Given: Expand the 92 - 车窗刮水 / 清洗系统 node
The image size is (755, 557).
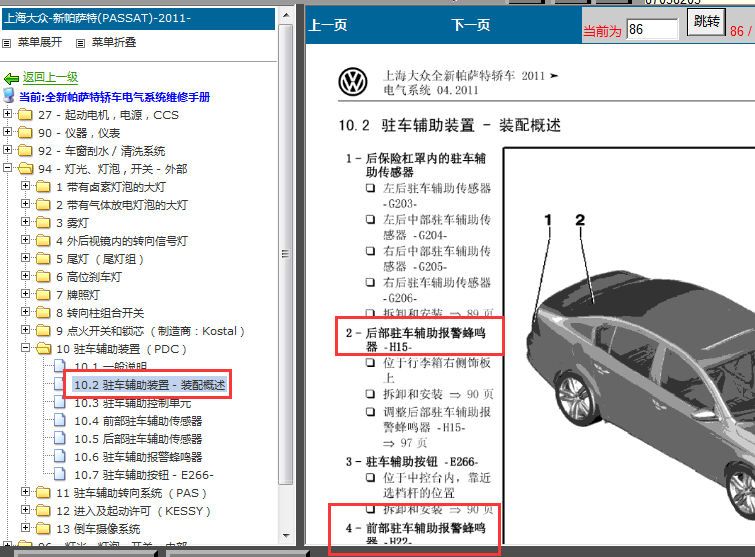Looking at the screenshot, I should (7, 150).
